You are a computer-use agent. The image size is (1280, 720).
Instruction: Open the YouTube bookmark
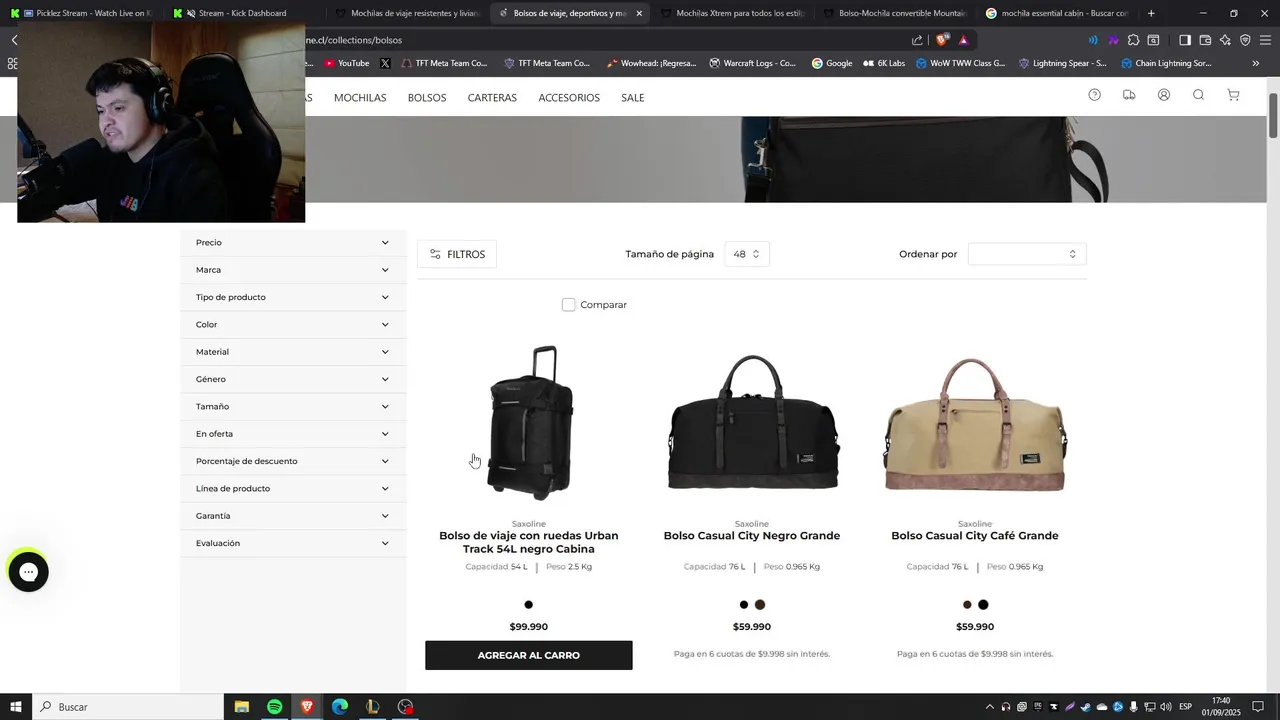click(x=346, y=63)
